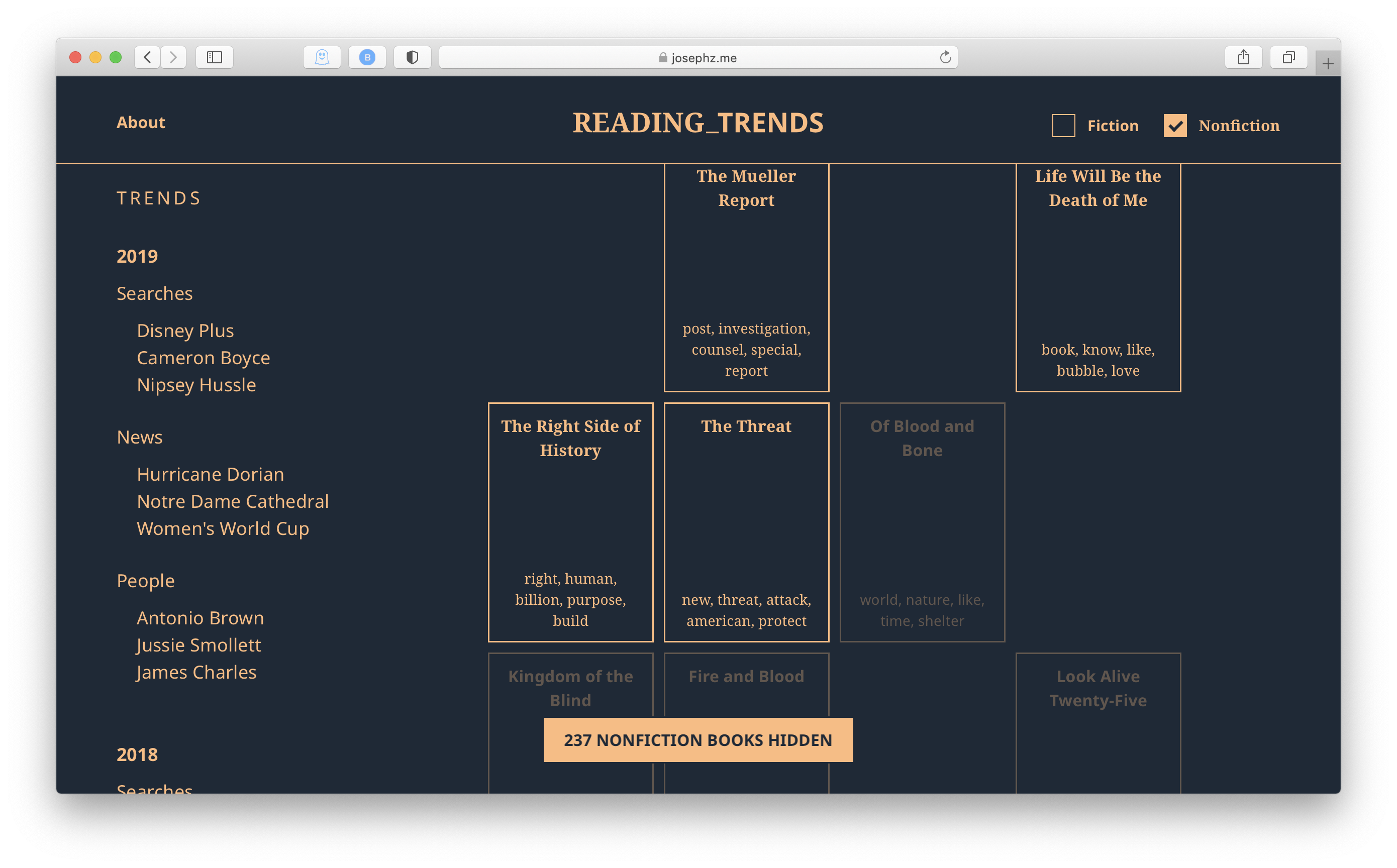Click the TRENDS sidebar heading
The width and height of the screenshot is (1397, 868).
tap(159, 198)
